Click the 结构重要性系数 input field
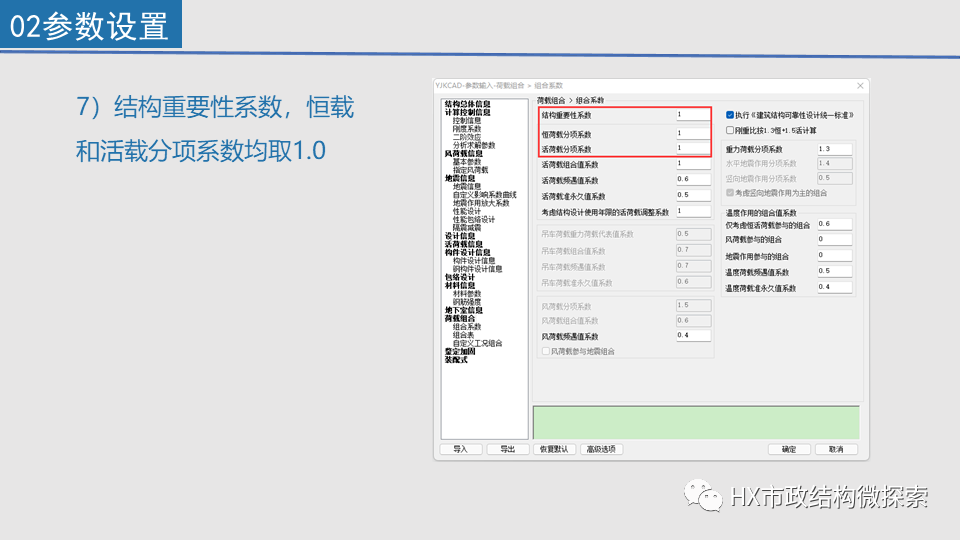 click(693, 114)
